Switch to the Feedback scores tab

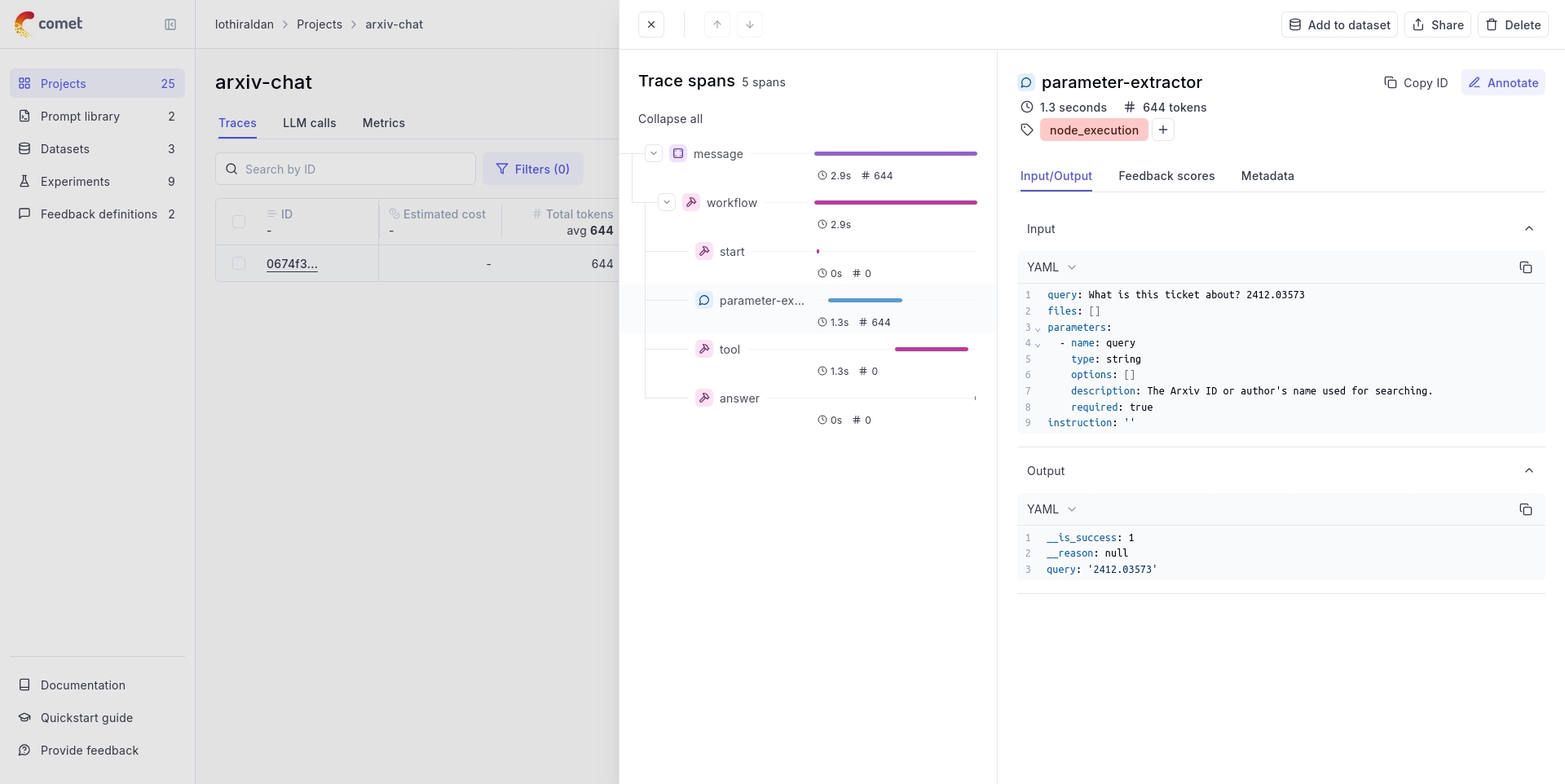tap(1166, 176)
